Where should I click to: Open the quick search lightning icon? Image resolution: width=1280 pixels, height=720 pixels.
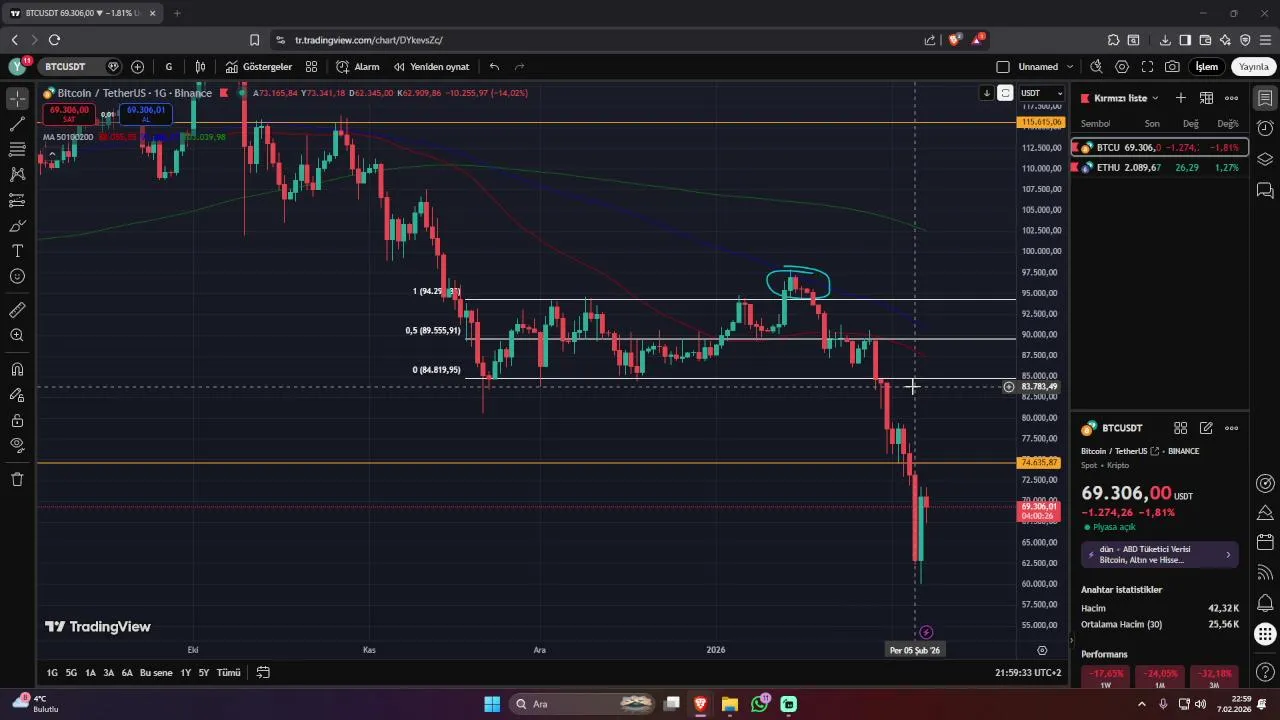[1097, 67]
